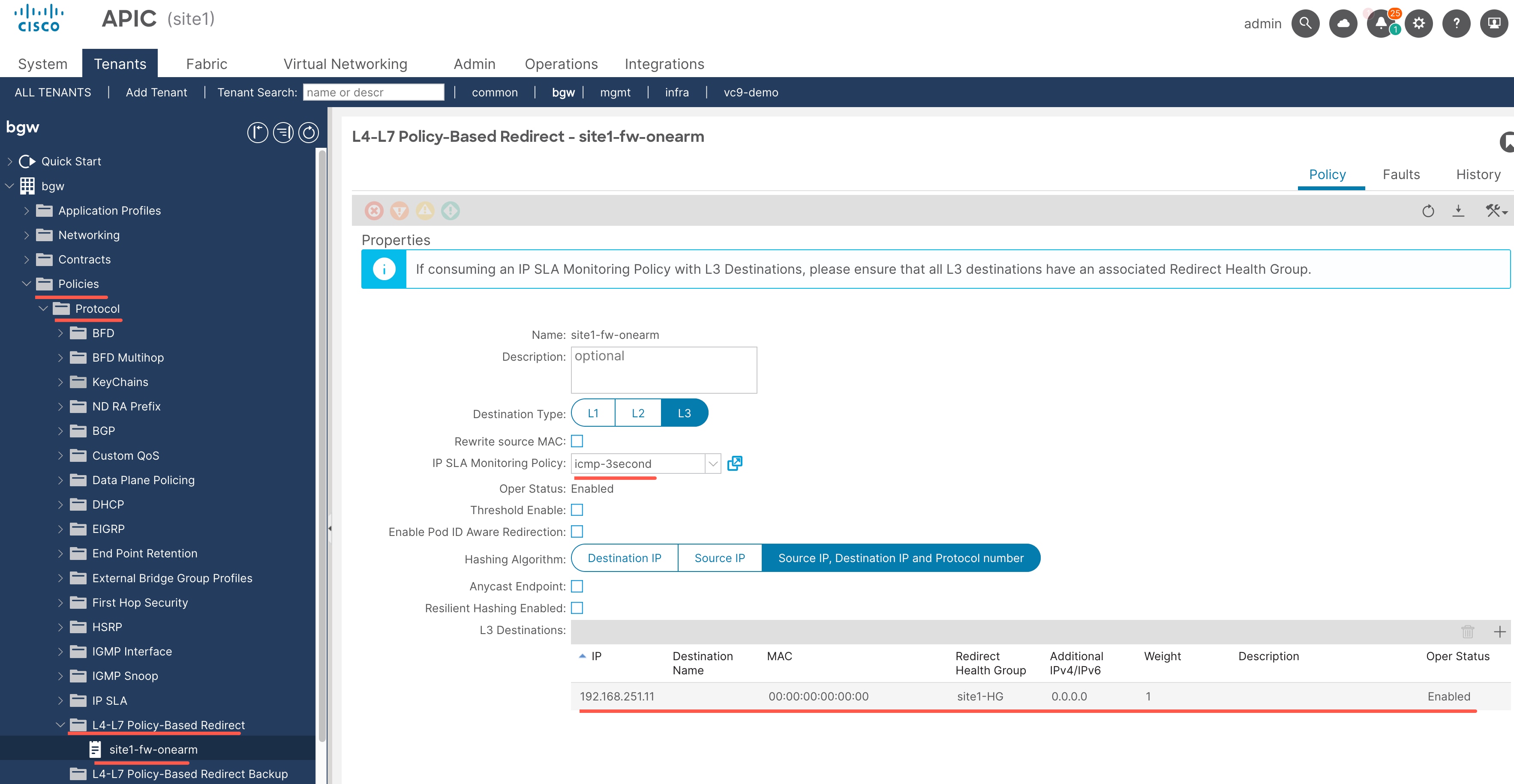
Task: Click the Tenant Search input field
Action: point(374,92)
